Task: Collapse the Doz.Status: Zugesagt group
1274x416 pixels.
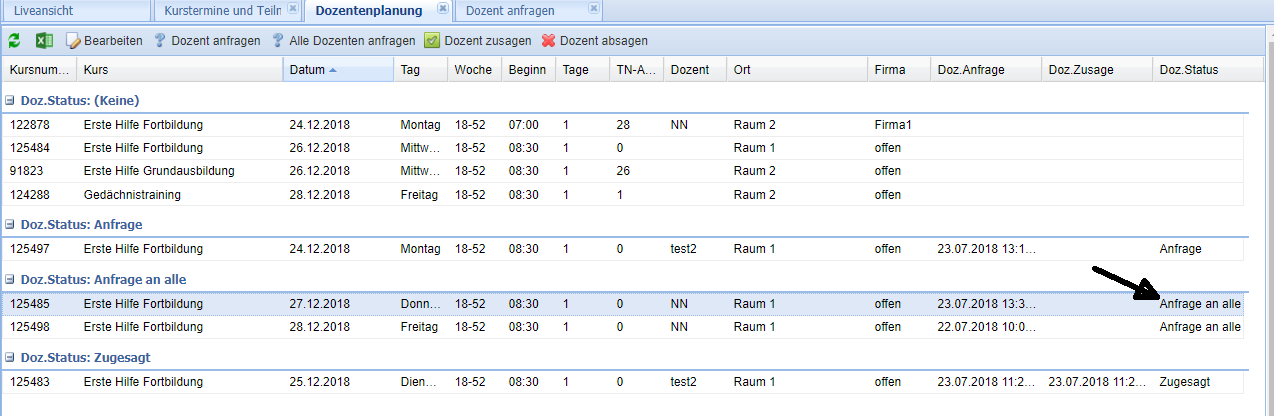Action: pyautogui.click(x=10, y=358)
